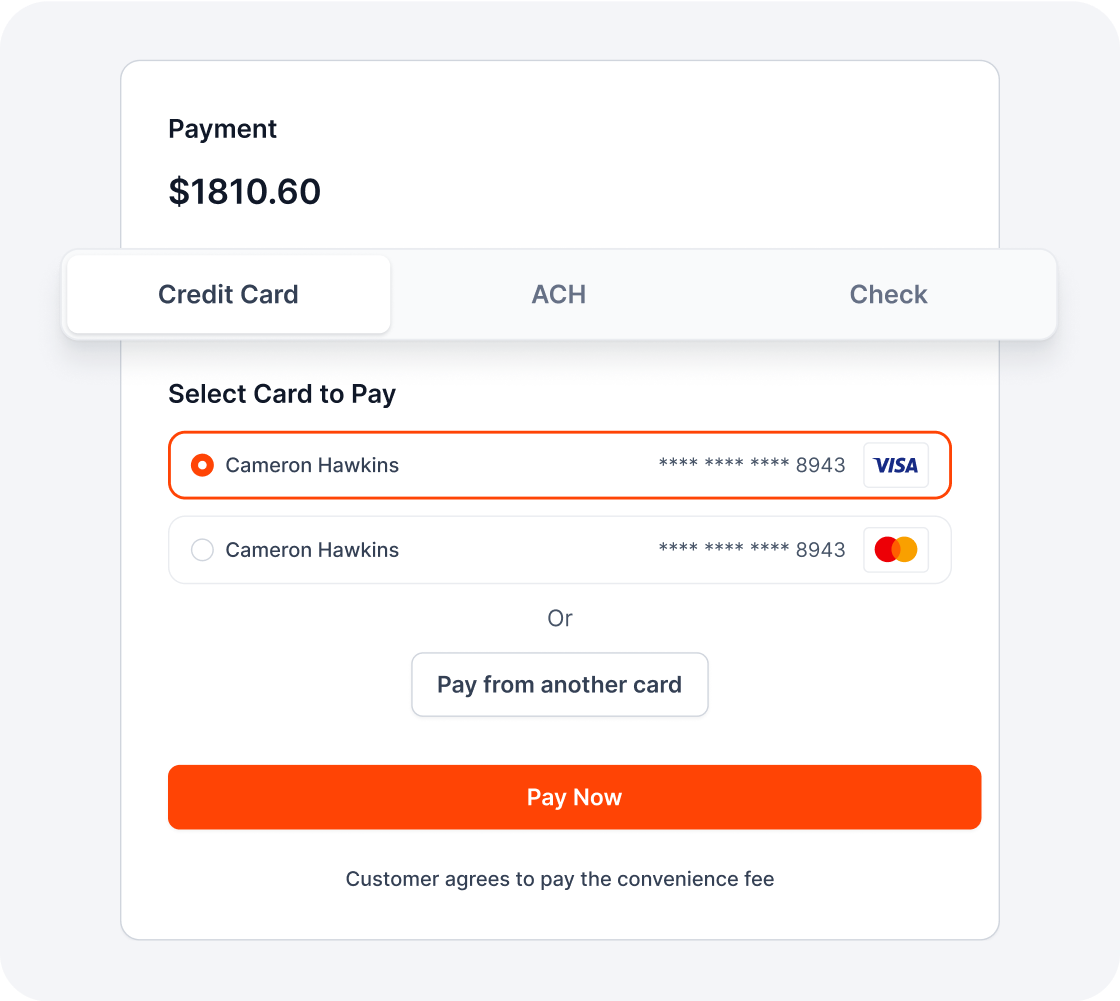Click the highlighted Visa card row
The image size is (1120, 1001).
[560, 465]
